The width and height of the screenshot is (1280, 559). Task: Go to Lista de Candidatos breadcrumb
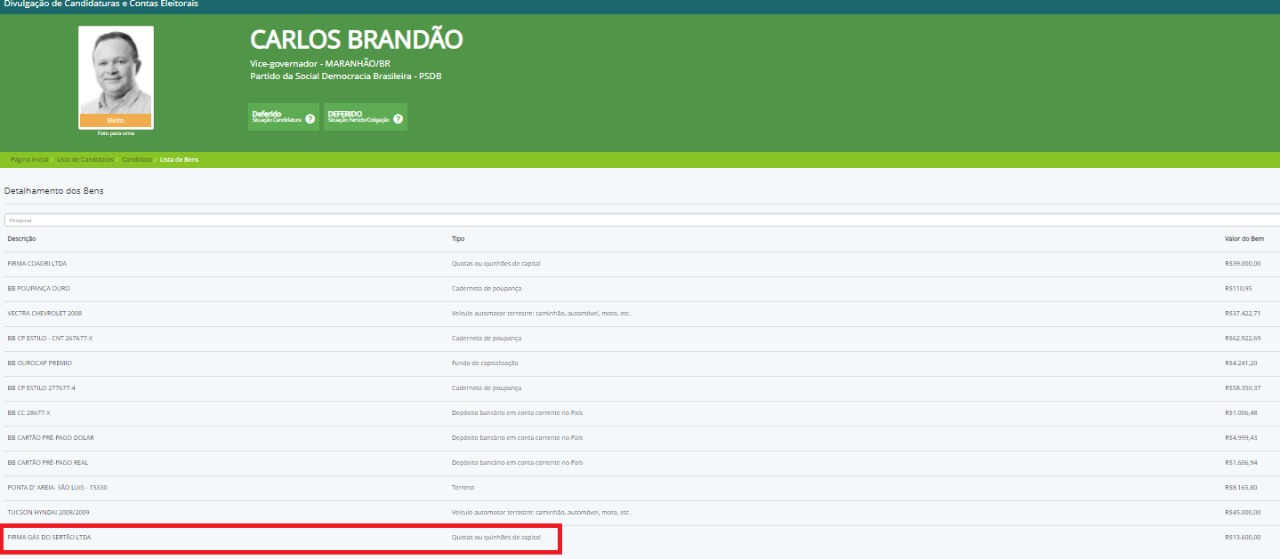tap(85, 160)
